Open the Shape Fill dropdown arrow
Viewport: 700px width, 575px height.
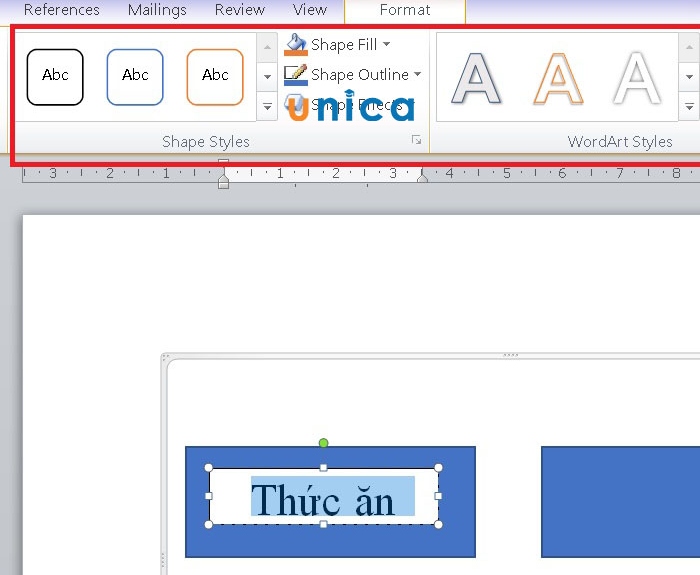387,45
